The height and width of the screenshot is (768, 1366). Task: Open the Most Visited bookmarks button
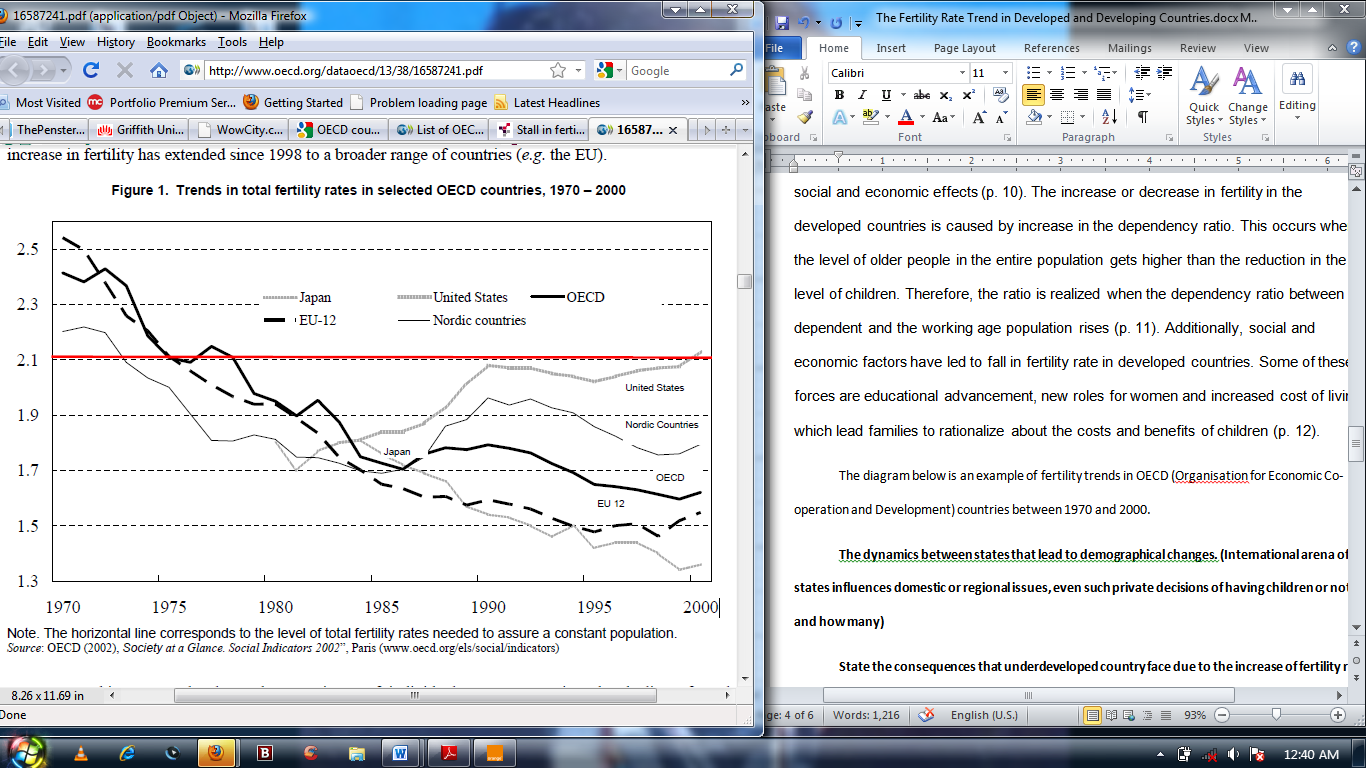[40, 102]
